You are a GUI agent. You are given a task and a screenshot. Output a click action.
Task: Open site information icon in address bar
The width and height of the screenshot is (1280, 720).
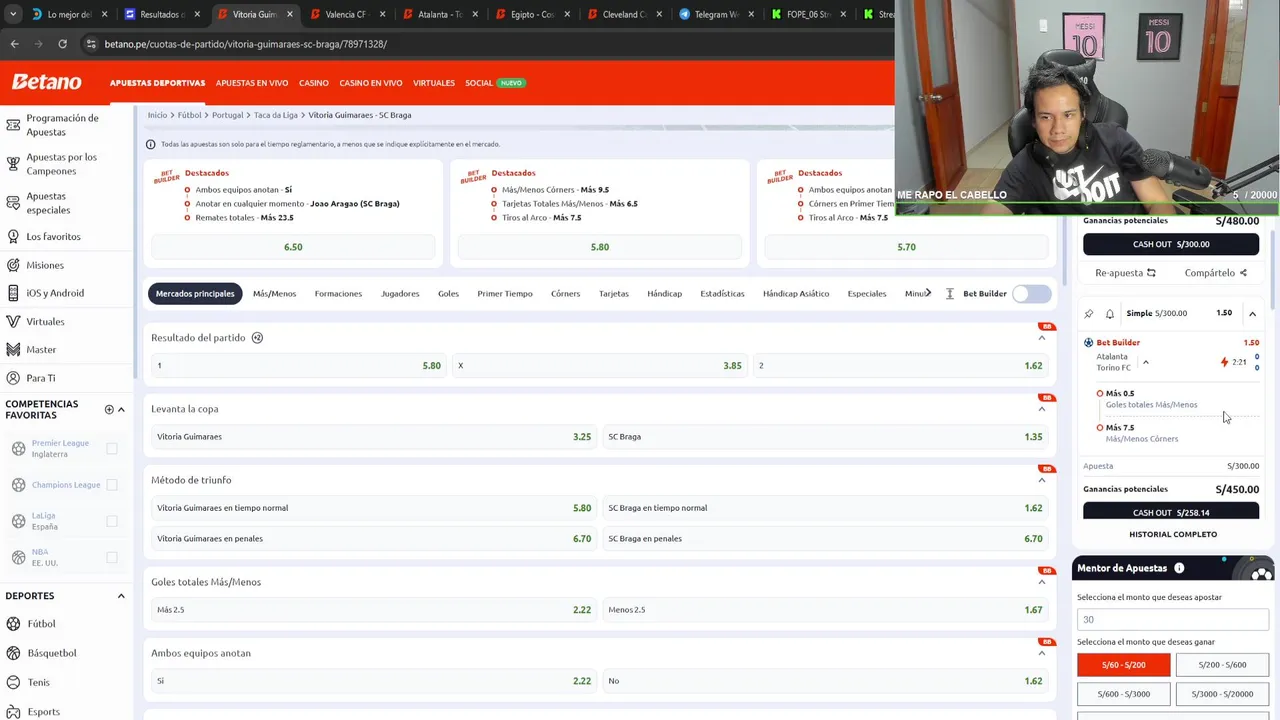pyautogui.click(x=91, y=44)
